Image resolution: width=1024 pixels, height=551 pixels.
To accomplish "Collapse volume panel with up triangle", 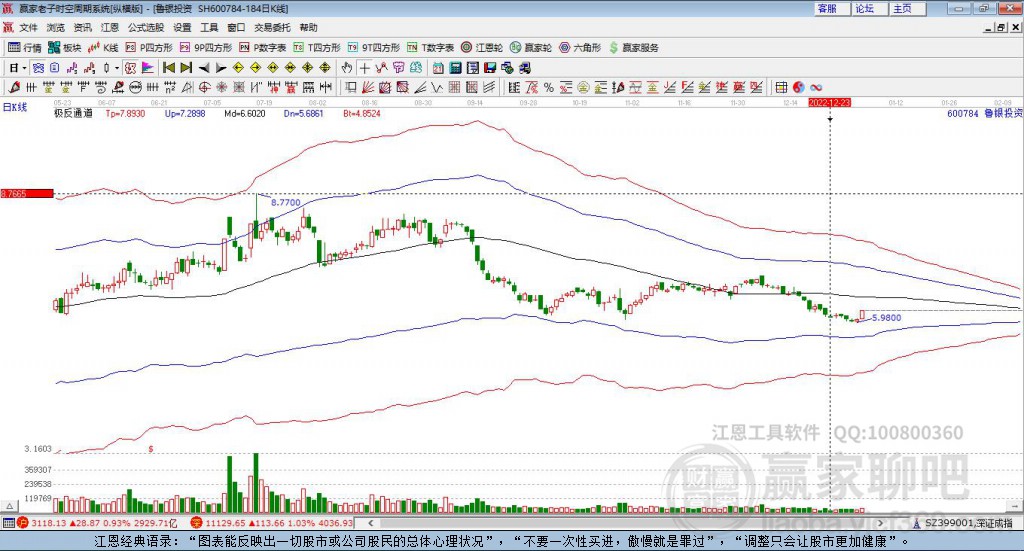I will (9, 506).
